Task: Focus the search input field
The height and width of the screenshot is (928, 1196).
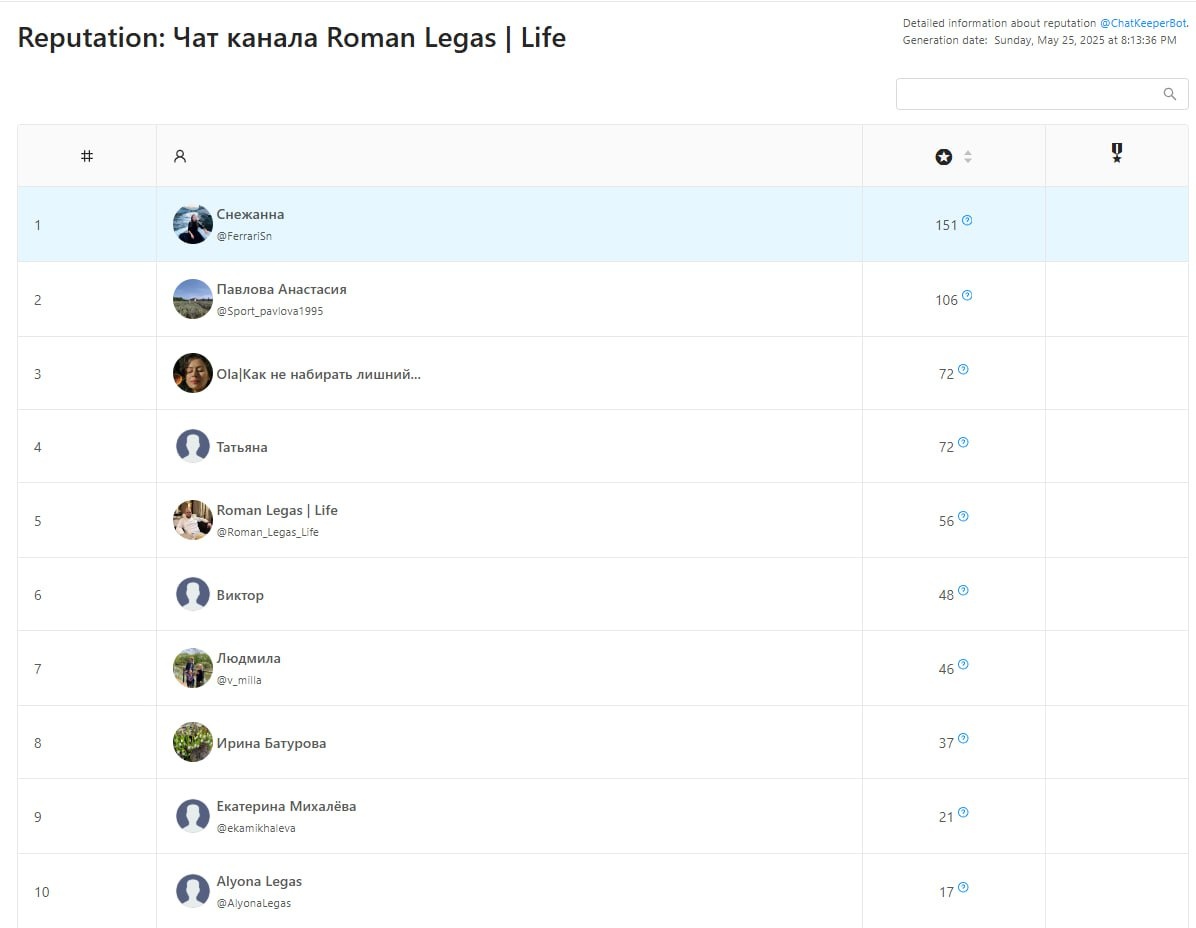Action: pos(1042,94)
